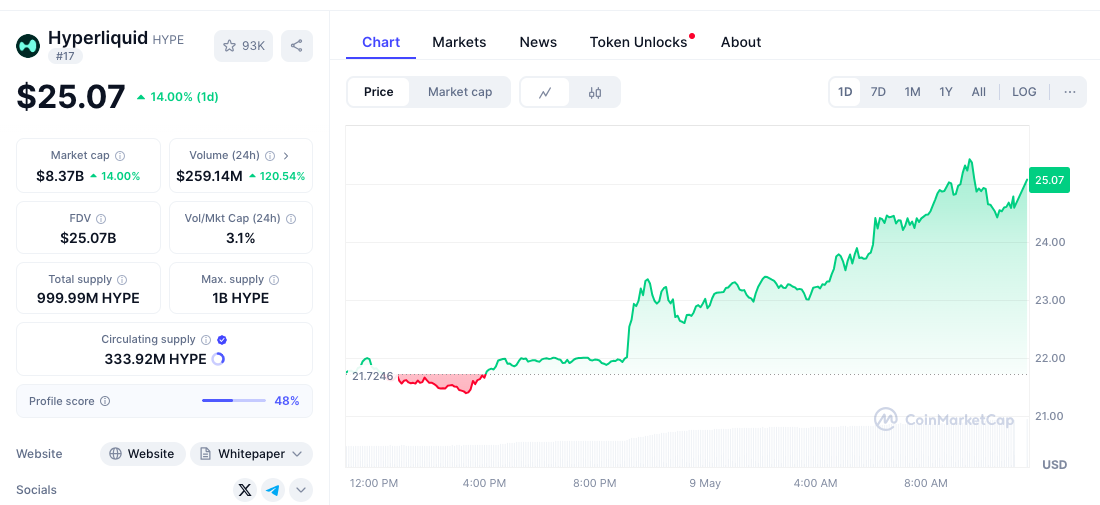Expand more socials chevron
The width and height of the screenshot is (1100, 505).
click(302, 490)
